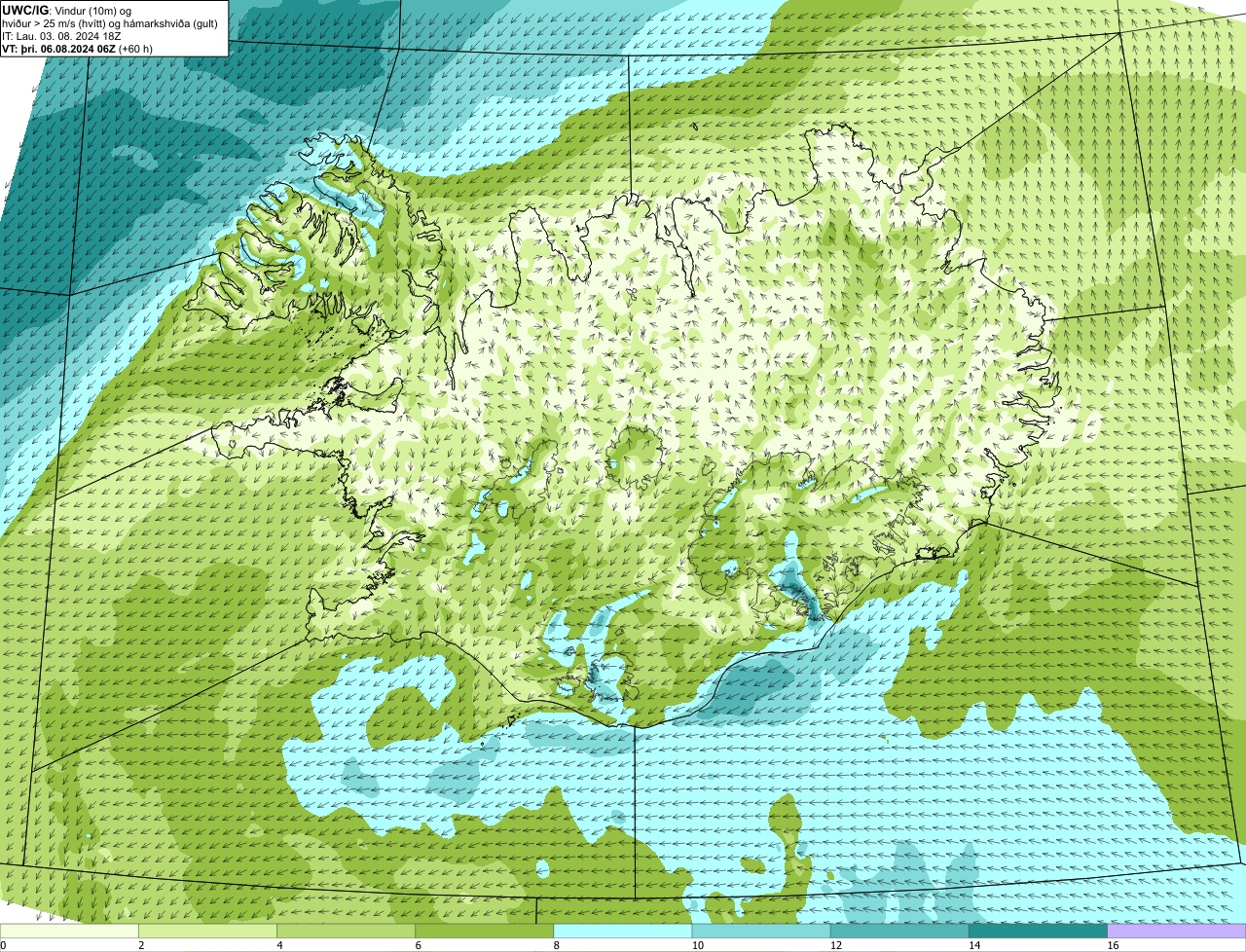Click the legend scale label "16"
This screenshot has height=952, width=1246.
click(1112, 945)
